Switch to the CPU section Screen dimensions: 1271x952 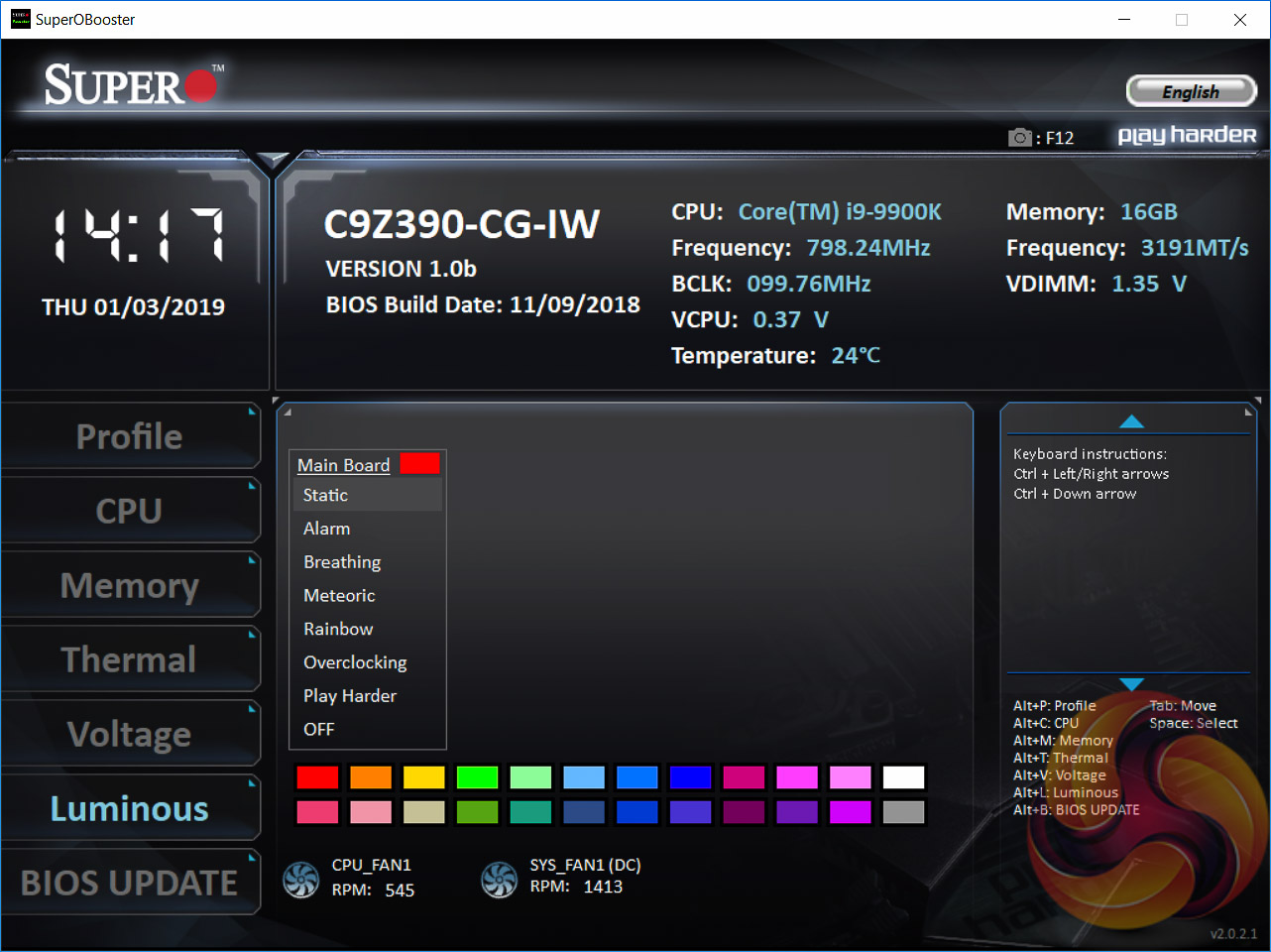pos(130,511)
